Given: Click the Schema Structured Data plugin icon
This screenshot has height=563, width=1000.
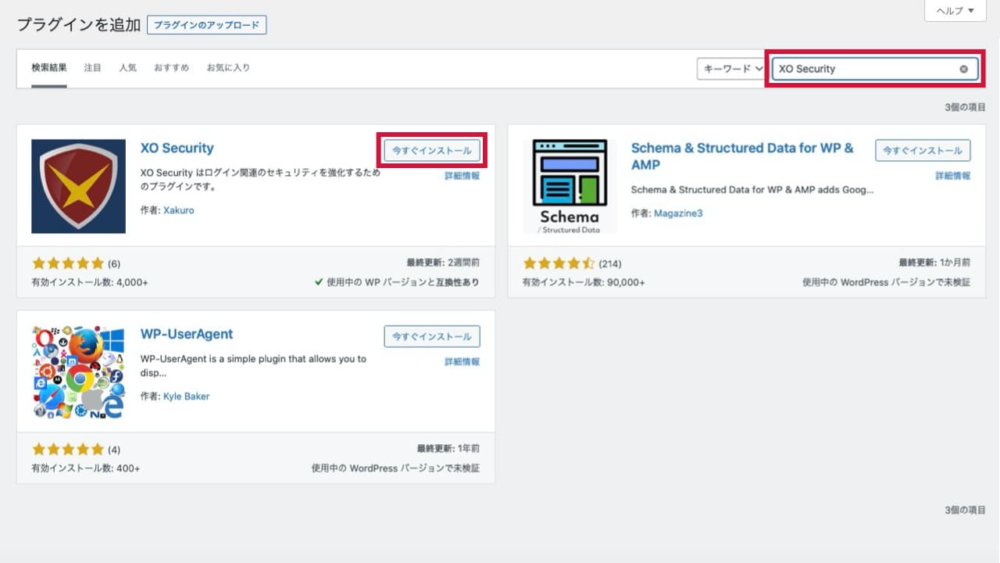Looking at the screenshot, I should (570, 186).
